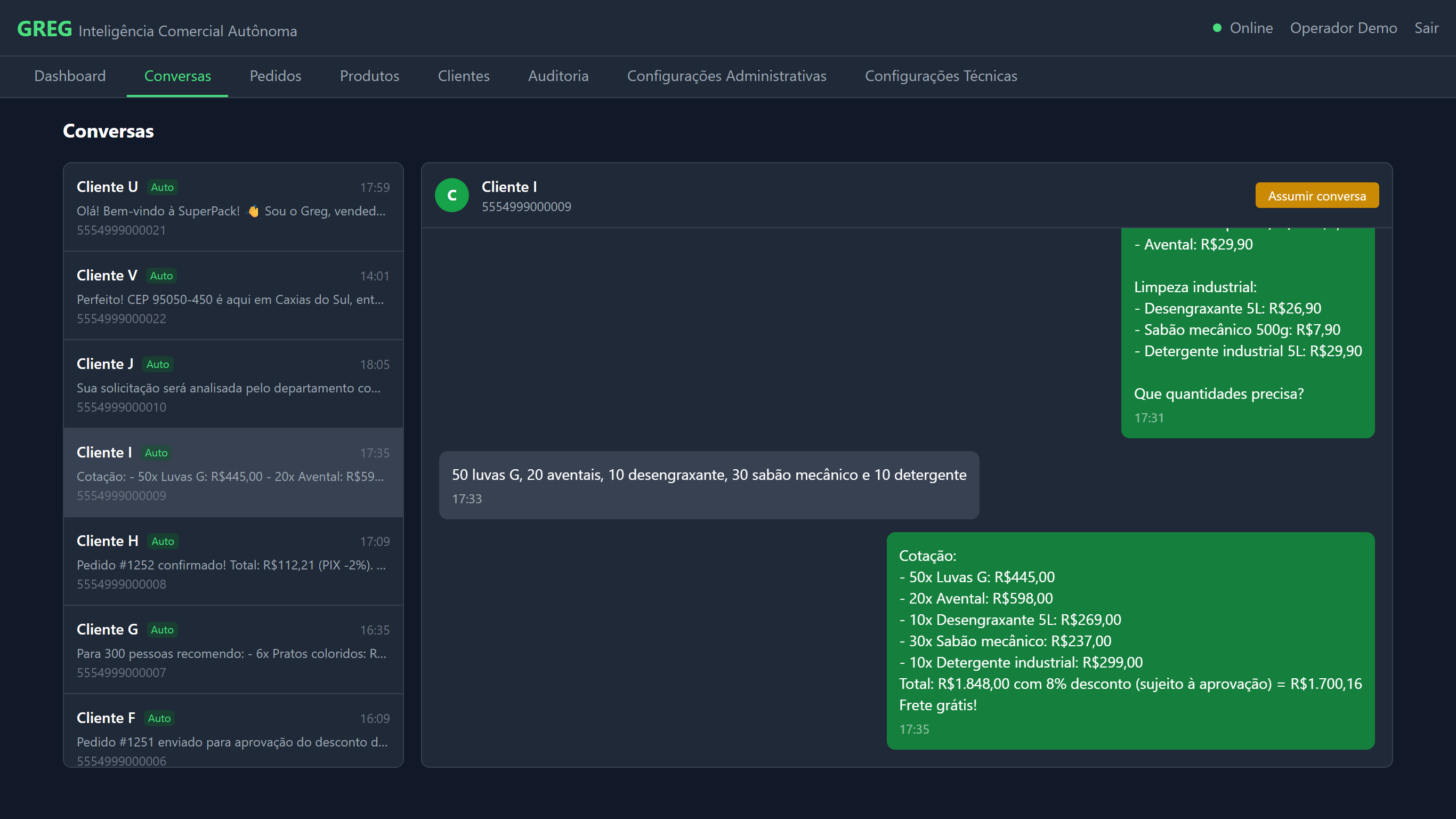Select Configurações Técnicas tab
The image size is (1456, 819).
tap(941, 76)
